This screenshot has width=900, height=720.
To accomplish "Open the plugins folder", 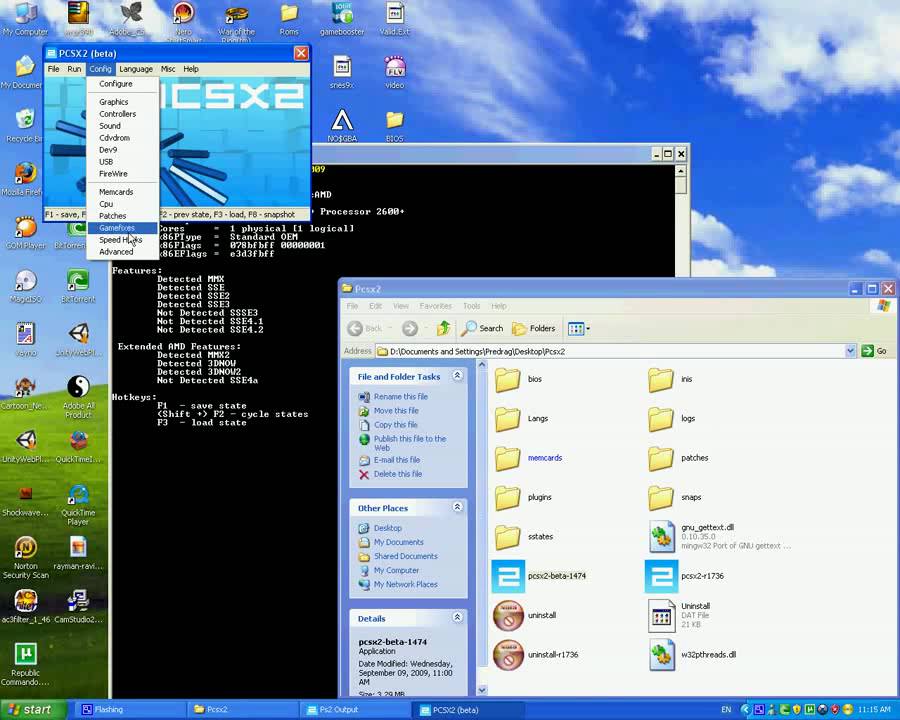I will click(507, 497).
